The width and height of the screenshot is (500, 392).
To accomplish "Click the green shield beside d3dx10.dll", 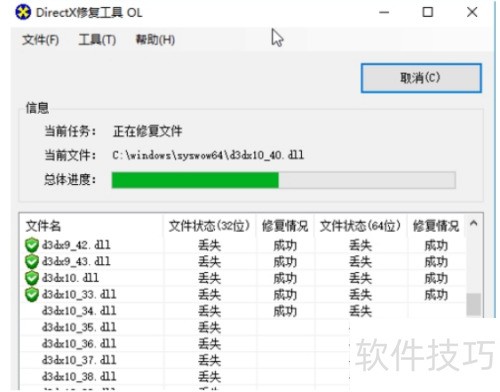I will 32,278.
